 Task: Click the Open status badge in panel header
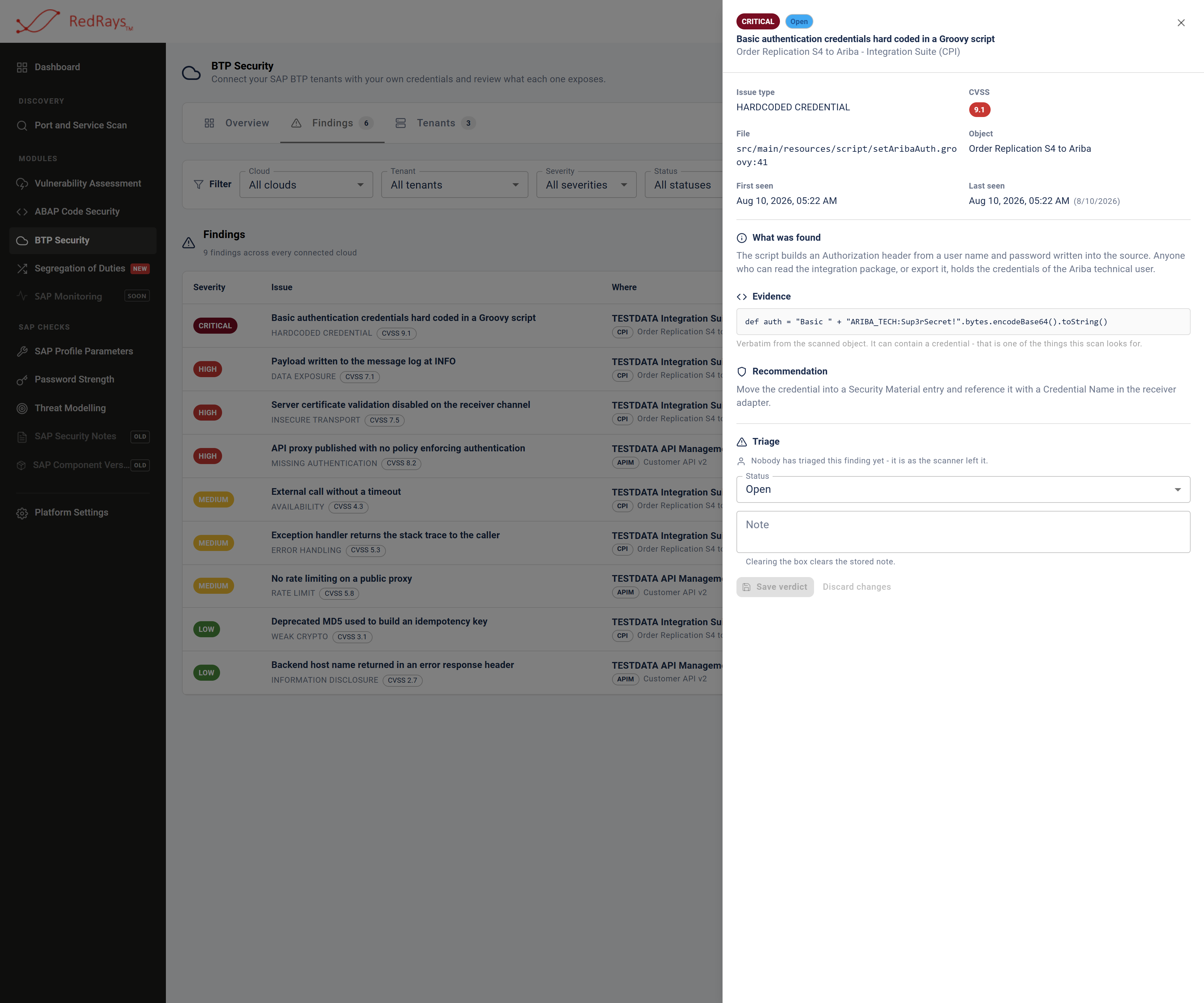799,22
